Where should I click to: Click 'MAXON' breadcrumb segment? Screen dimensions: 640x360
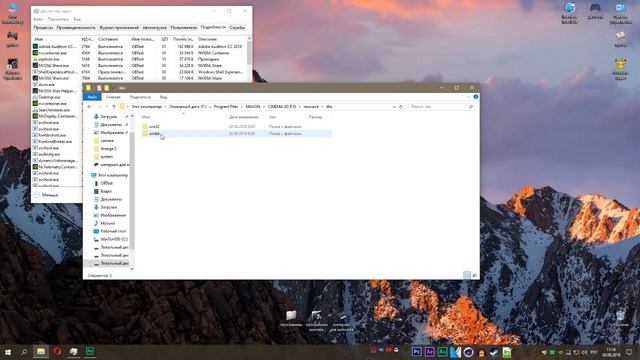pos(253,107)
